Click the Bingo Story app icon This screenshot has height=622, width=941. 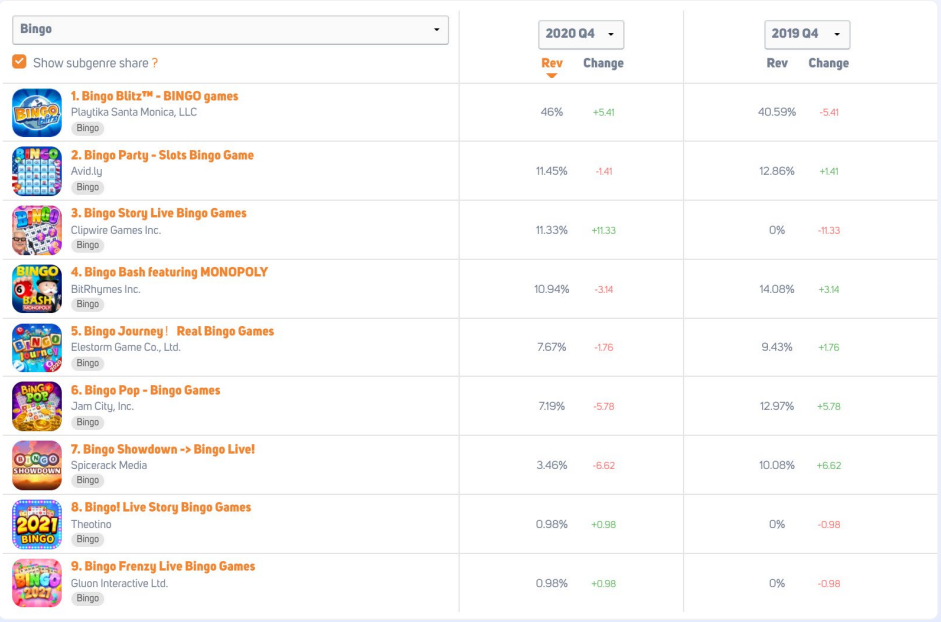click(37, 230)
